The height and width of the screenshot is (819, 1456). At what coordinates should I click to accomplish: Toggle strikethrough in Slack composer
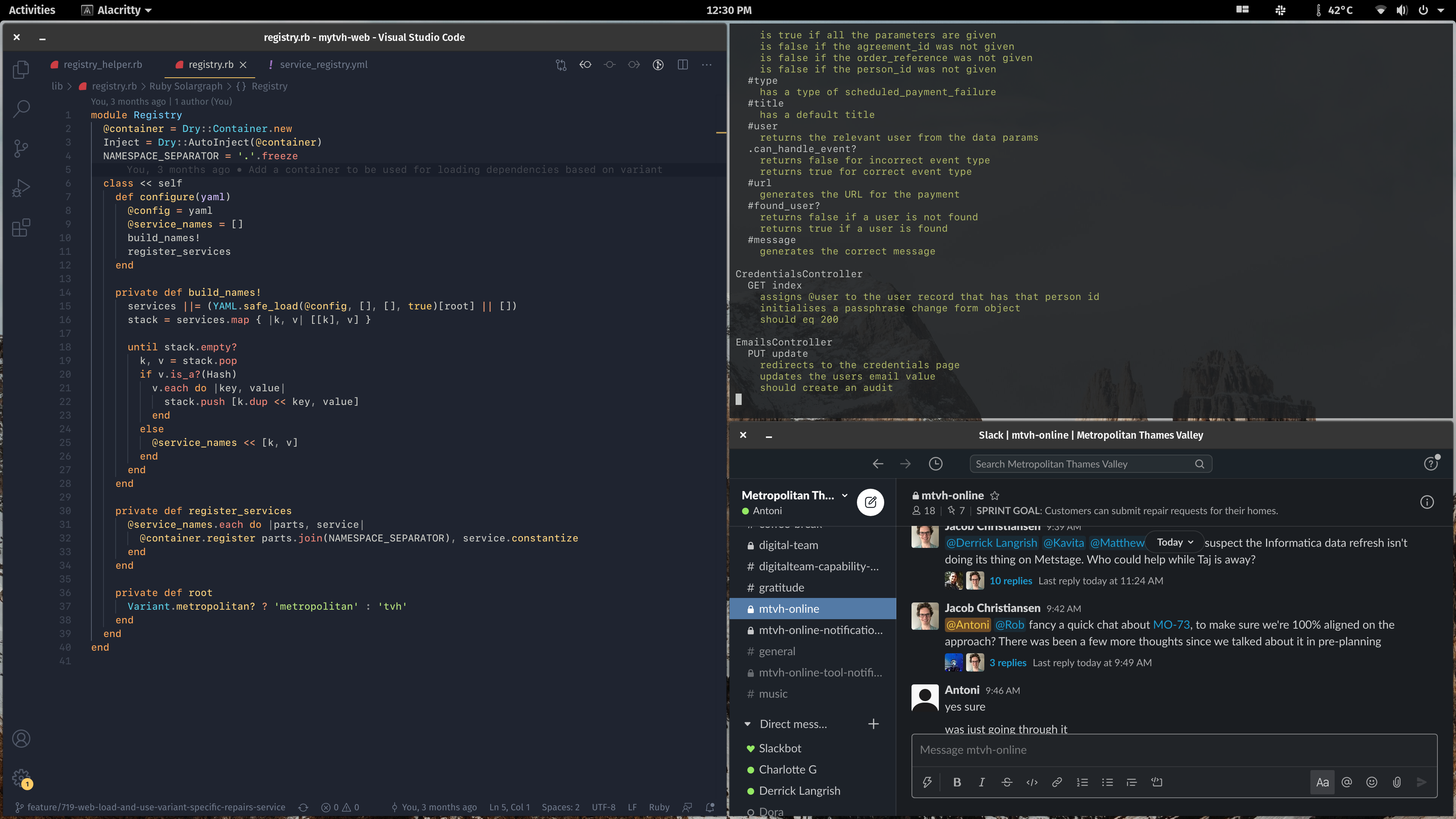click(x=1007, y=782)
